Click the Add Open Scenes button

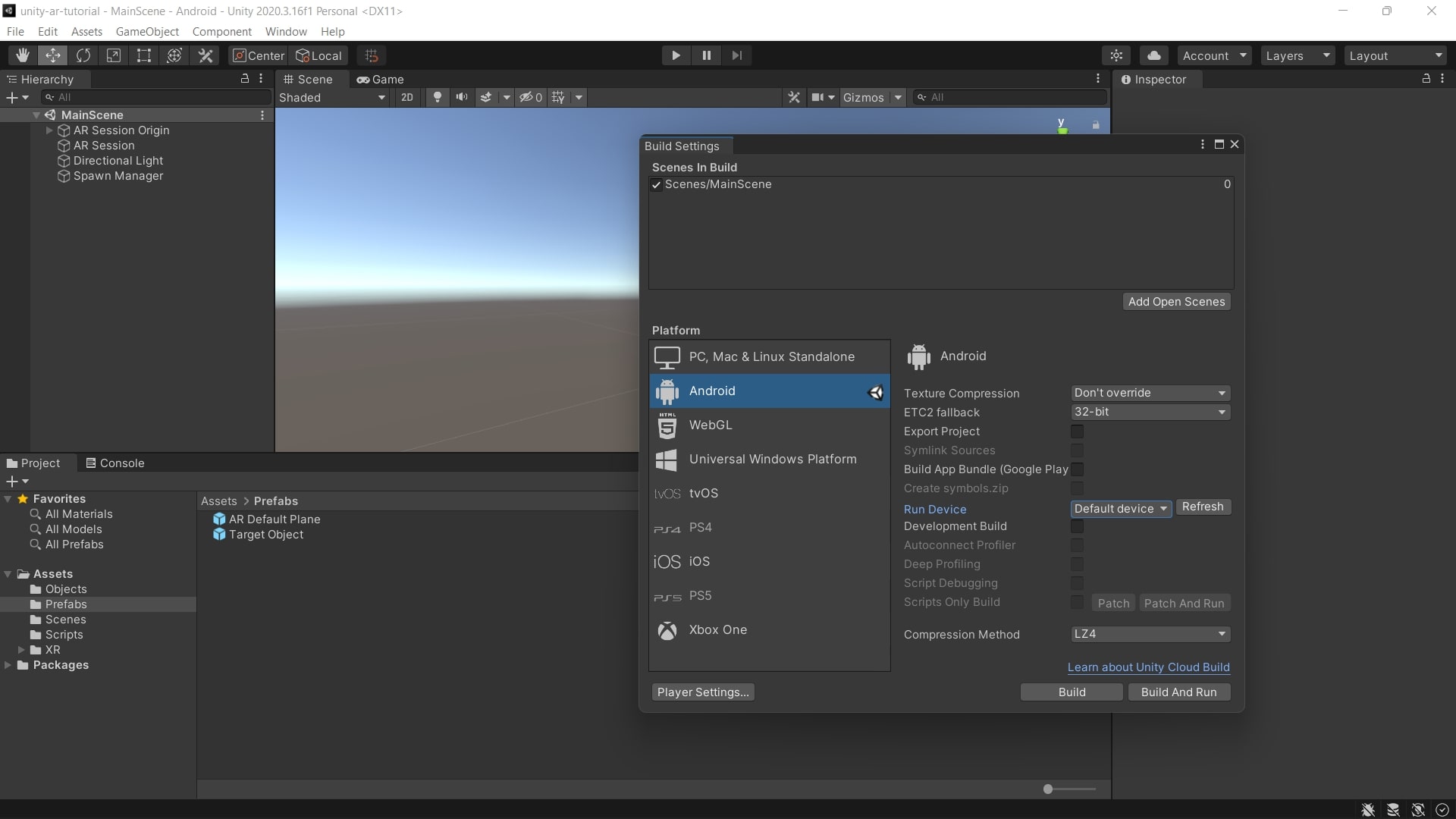(1176, 301)
